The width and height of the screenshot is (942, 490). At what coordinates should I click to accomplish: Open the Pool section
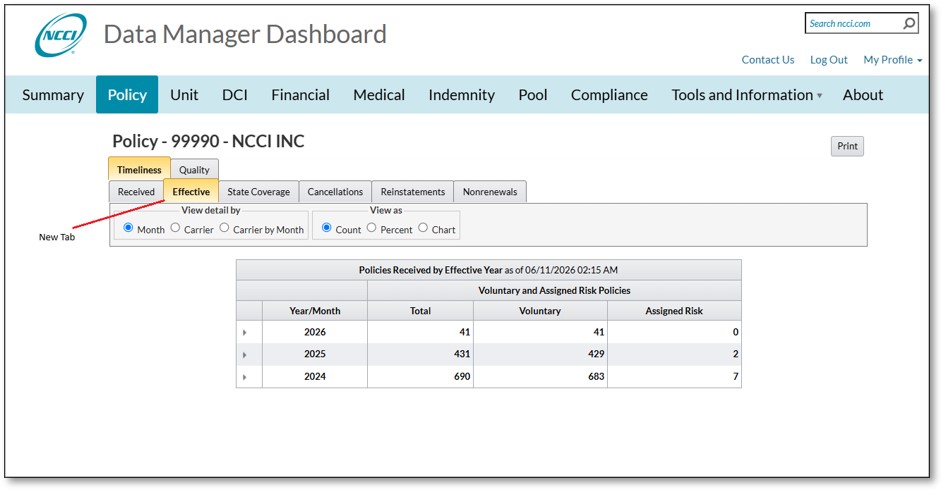[532, 95]
